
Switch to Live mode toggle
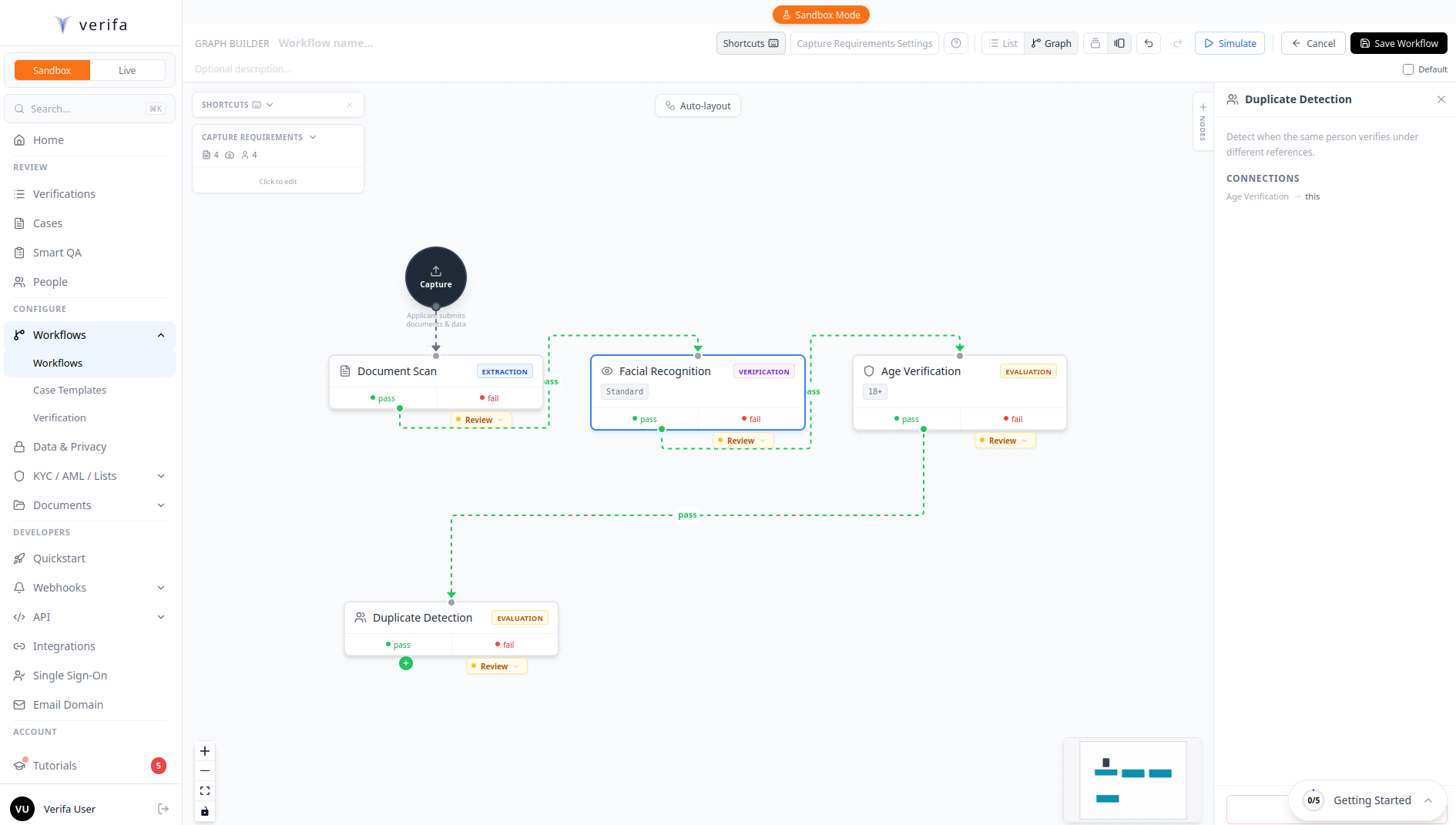[127, 69]
